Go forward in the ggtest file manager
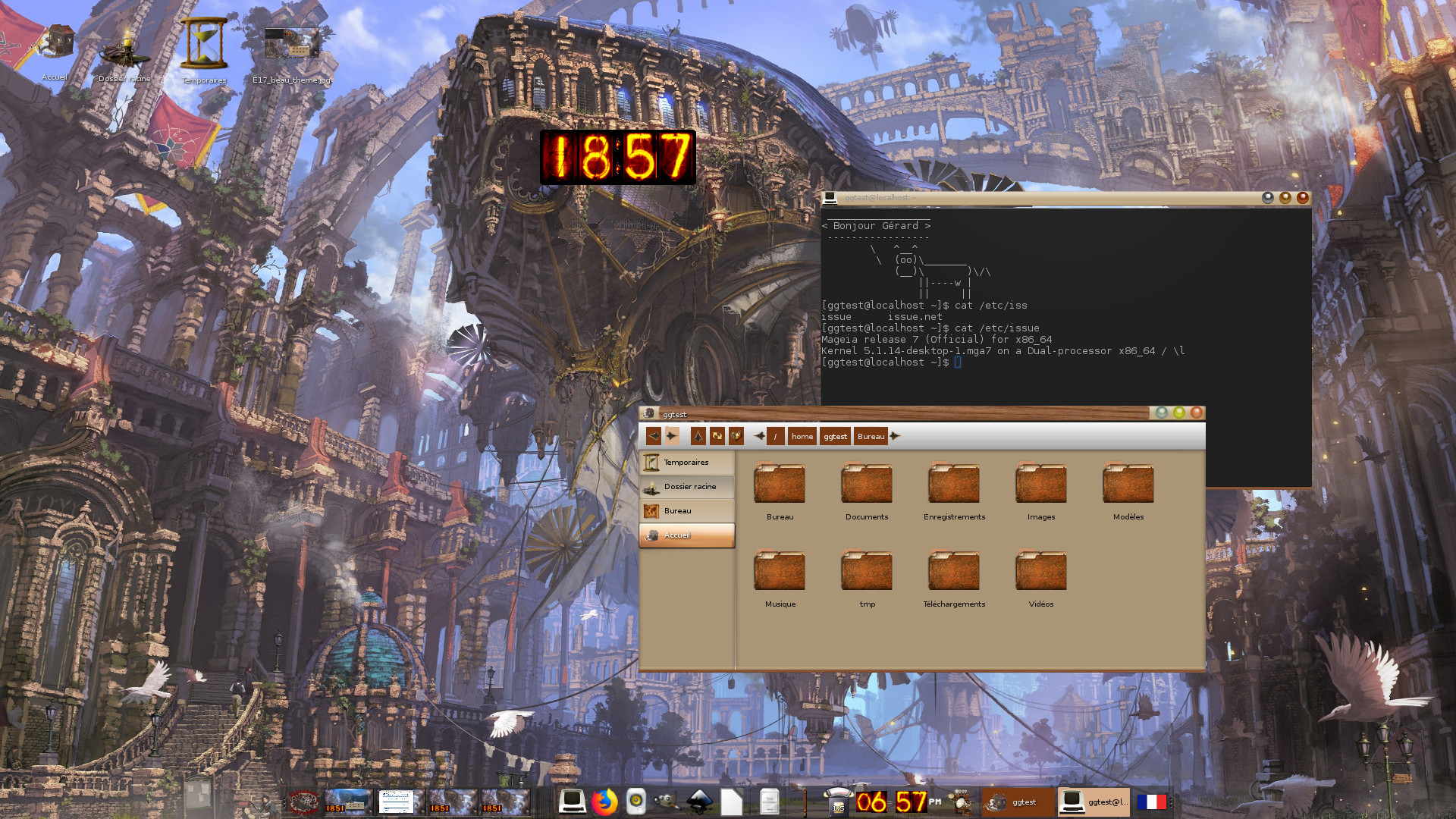The height and width of the screenshot is (819, 1456). point(671,436)
